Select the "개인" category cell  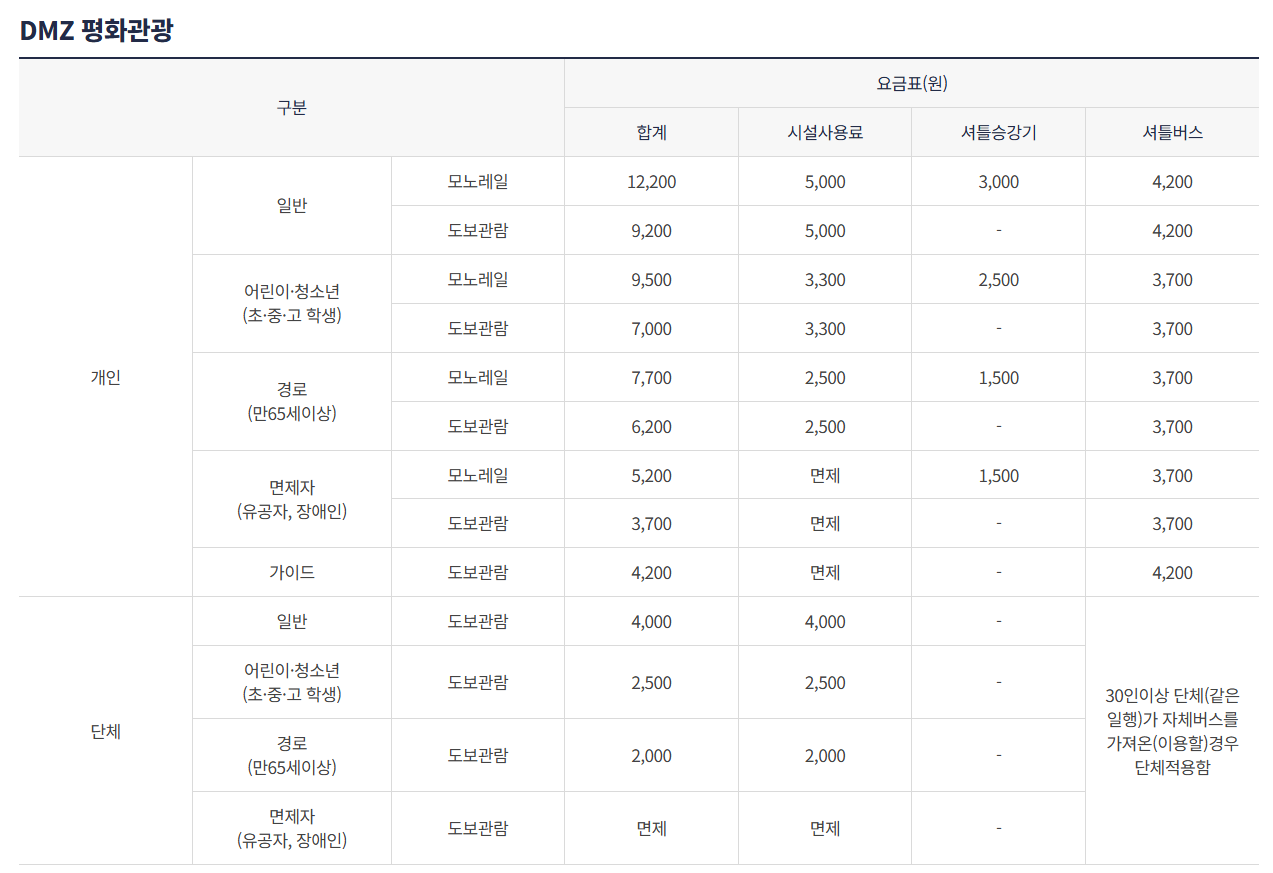click(105, 377)
